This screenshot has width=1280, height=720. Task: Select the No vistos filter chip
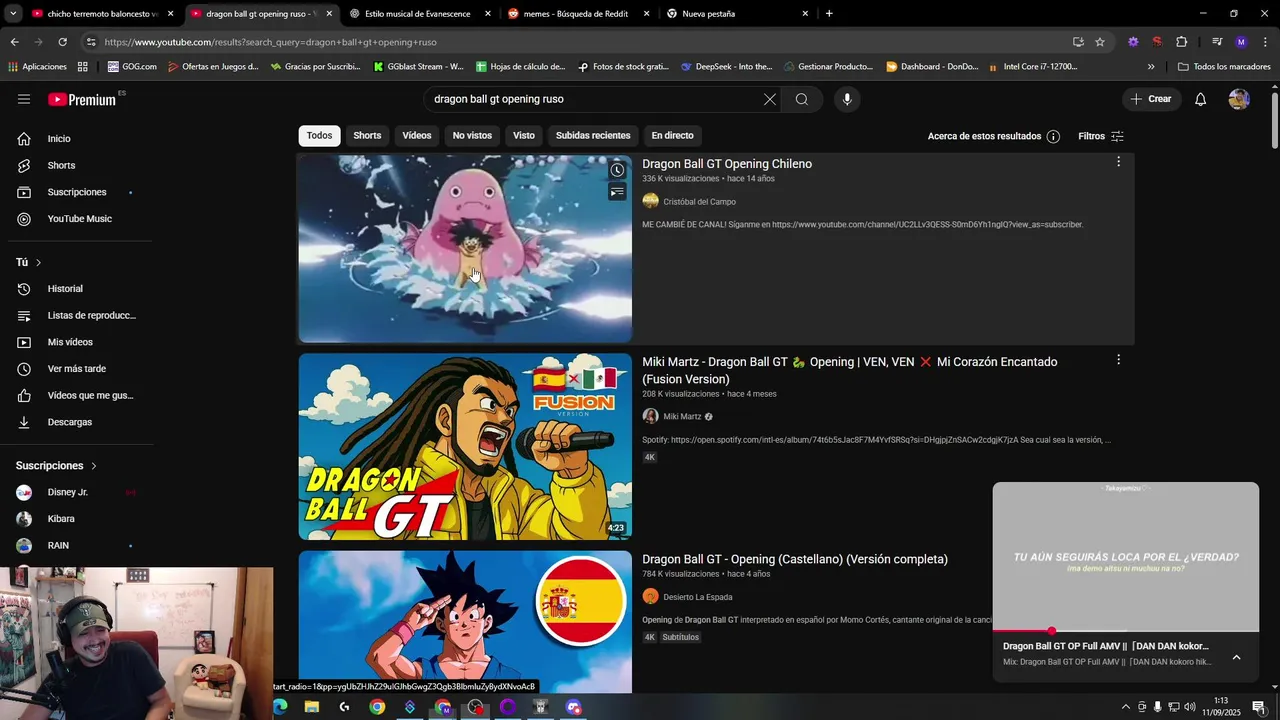[472, 136]
